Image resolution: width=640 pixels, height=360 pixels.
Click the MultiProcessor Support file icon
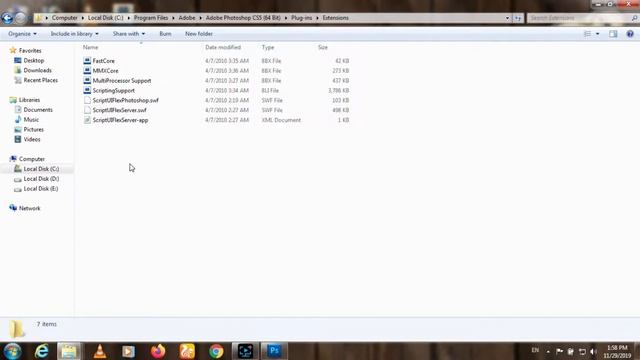coord(87,80)
